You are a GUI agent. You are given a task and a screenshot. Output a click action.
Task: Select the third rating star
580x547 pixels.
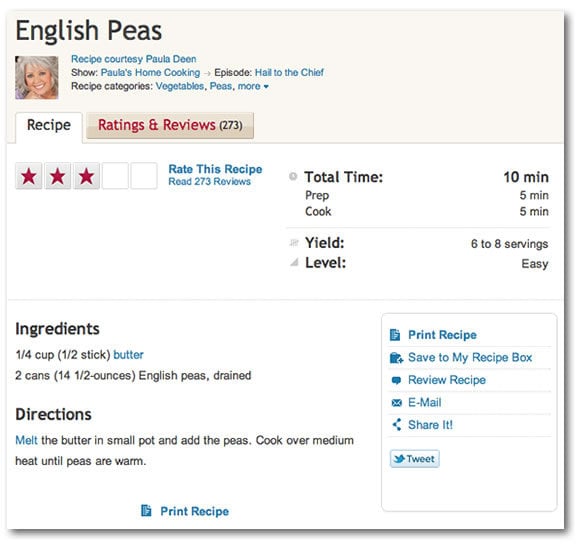86,176
